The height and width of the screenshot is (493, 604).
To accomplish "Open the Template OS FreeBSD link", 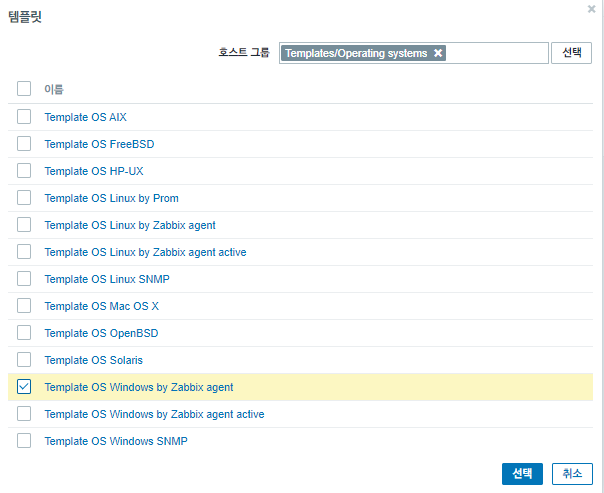I will click(x=99, y=144).
